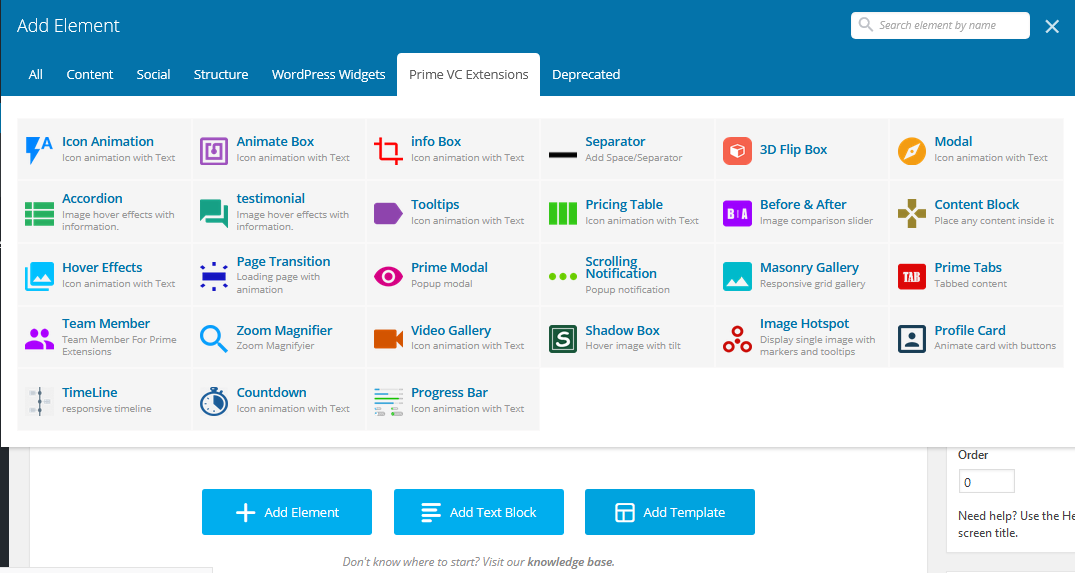Viewport: 1075px width, 573px height.
Task: Click the 3D Flip Box title text
Action: click(x=793, y=149)
